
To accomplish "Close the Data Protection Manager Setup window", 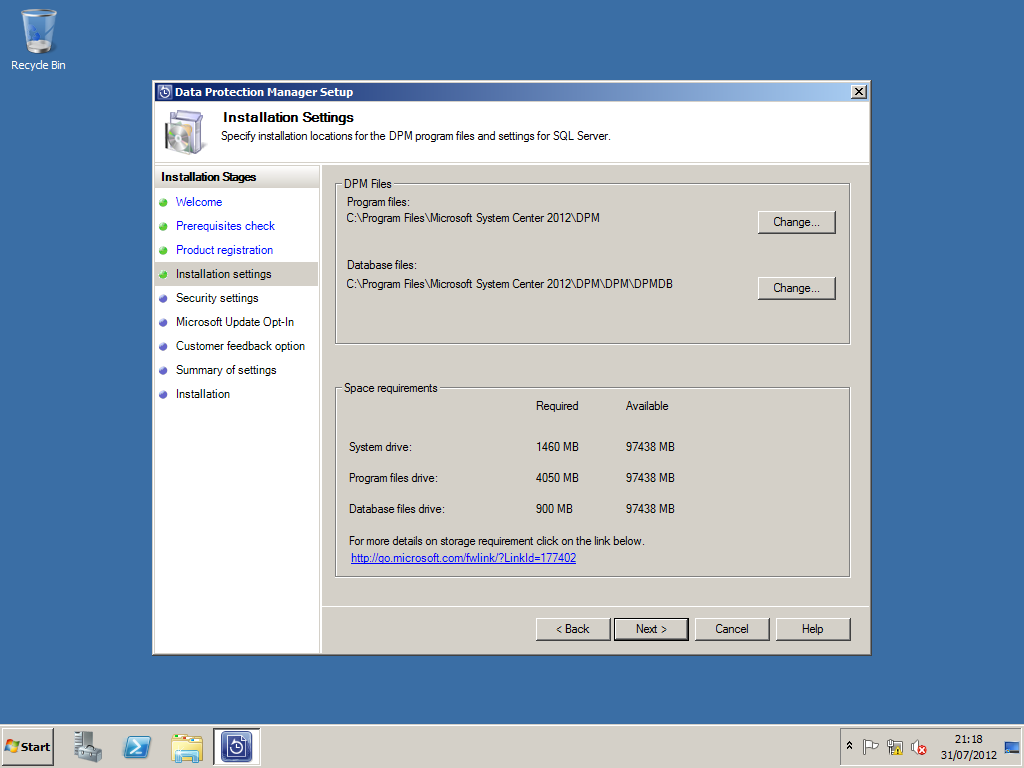I will [859, 92].
